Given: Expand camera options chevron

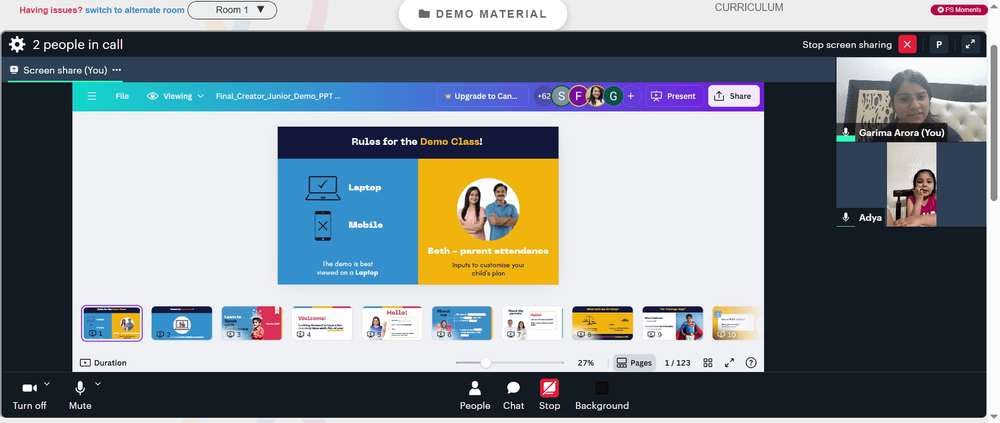Looking at the screenshot, I should [47, 384].
